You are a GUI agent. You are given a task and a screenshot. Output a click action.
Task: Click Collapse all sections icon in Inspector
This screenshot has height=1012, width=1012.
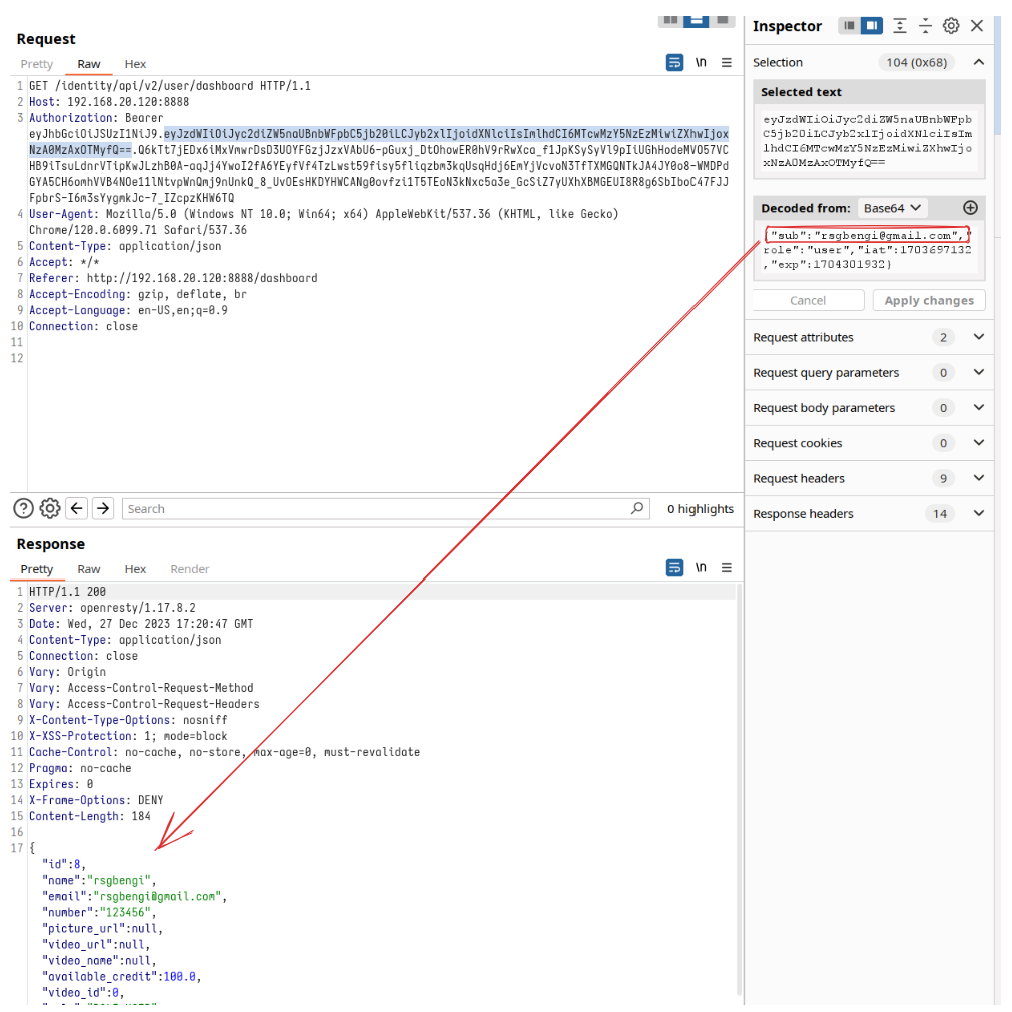coord(926,26)
